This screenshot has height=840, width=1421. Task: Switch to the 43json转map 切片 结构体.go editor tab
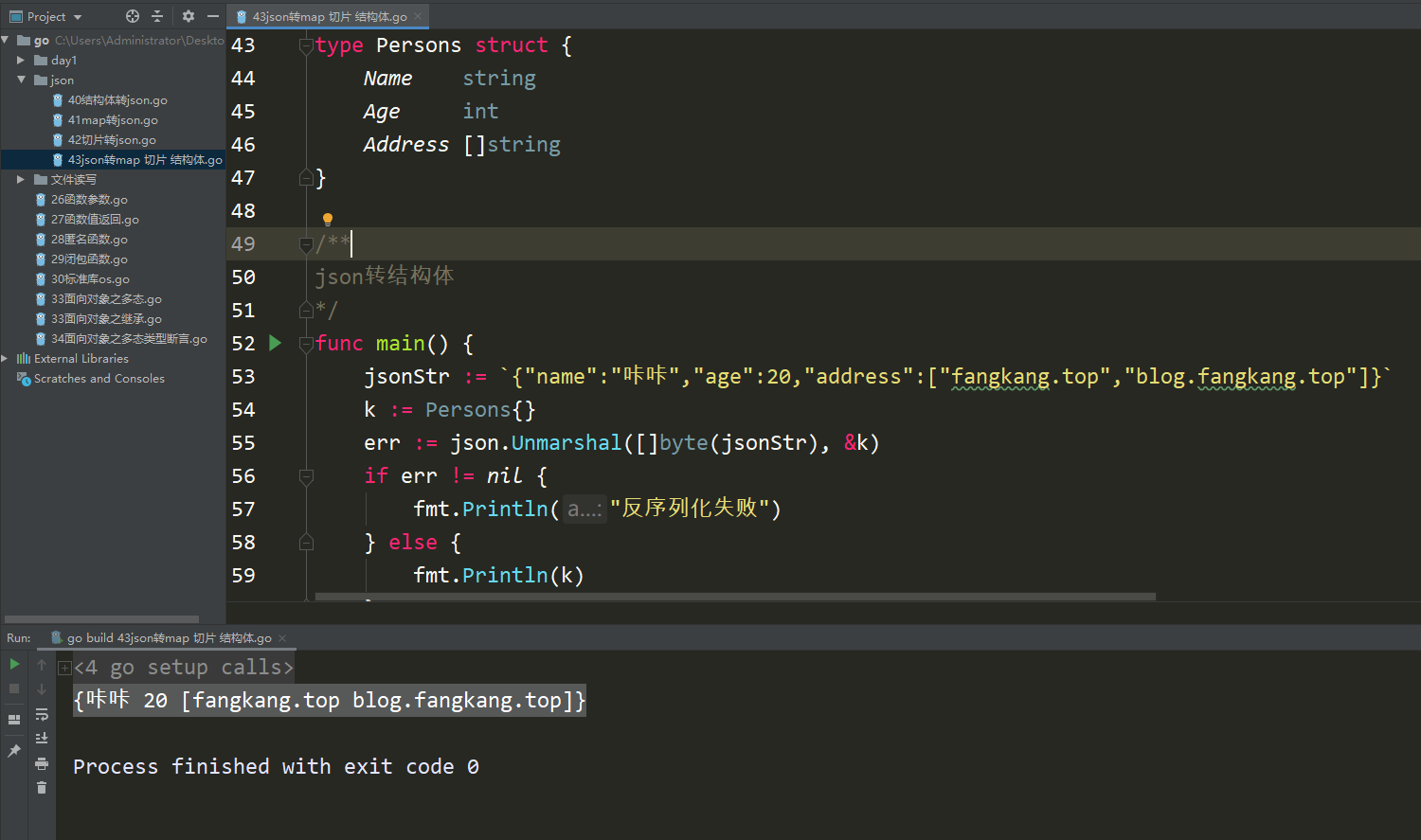coord(327,16)
